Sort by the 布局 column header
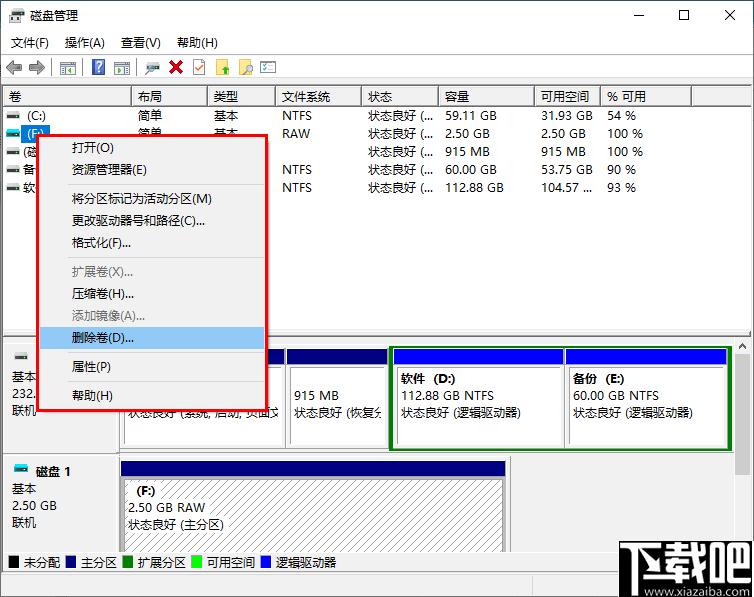 pos(169,97)
